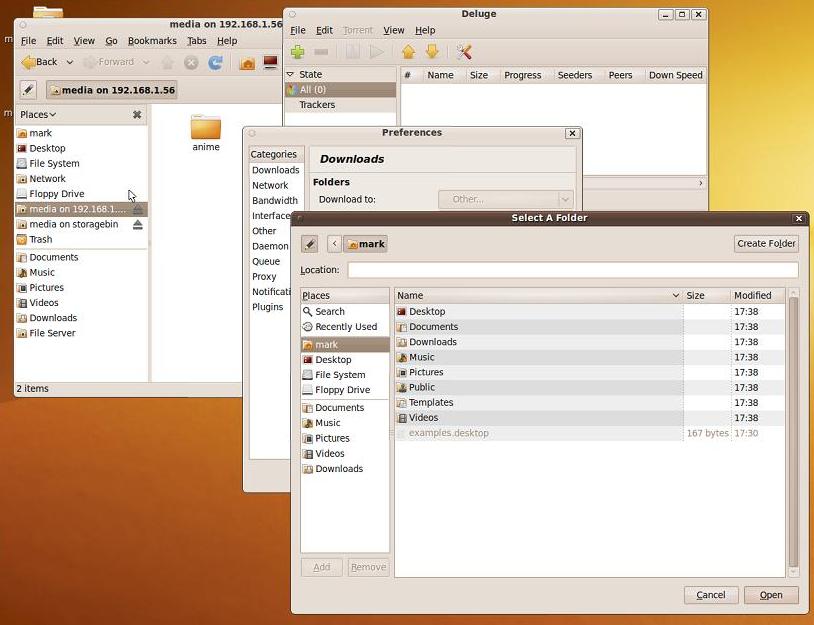Click the Computer icon in file browser toolbar
Screen dimensions: 814x625
270,63
